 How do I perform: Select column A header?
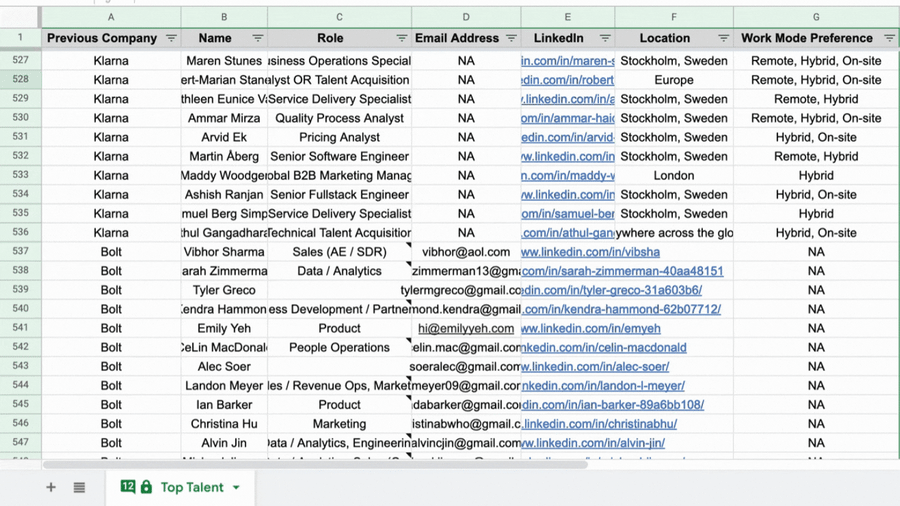[111, 17]
